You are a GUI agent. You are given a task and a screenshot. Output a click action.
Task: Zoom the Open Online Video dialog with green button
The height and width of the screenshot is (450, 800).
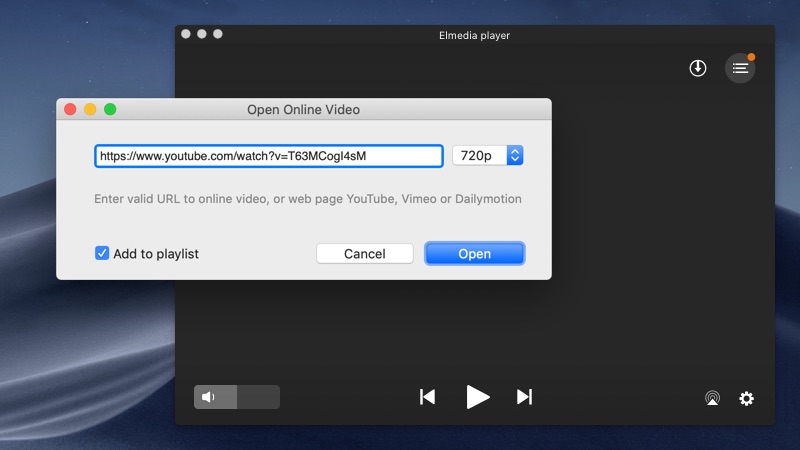[110, 109]
